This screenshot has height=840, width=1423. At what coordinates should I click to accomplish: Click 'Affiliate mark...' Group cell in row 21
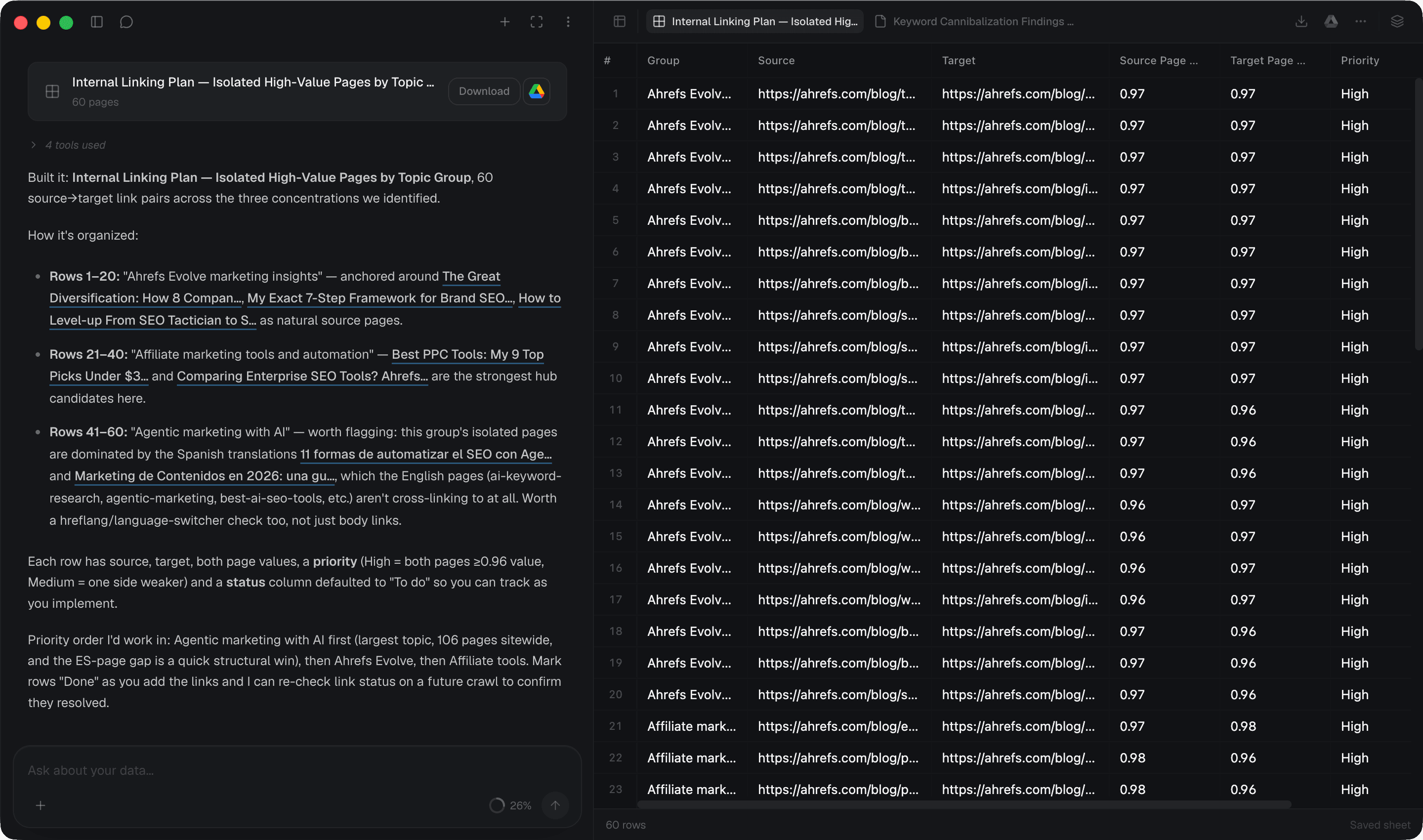click(x=691, y=726)
